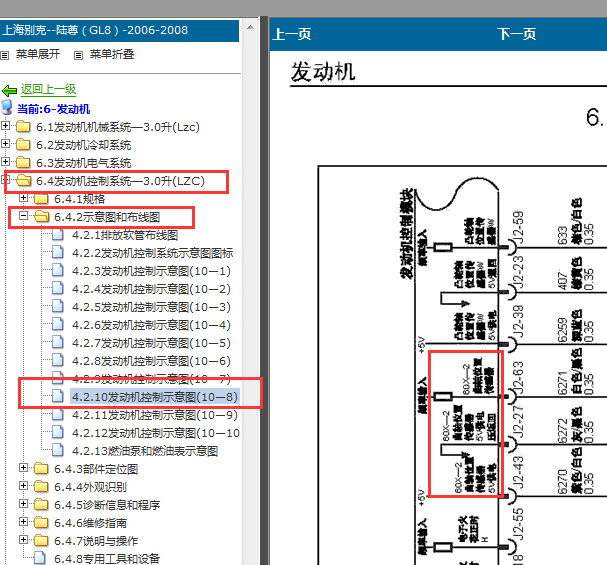
Task: Select 6.4发动机控制系统—3.0升(LZC) folder label
Action: [120, 181]
